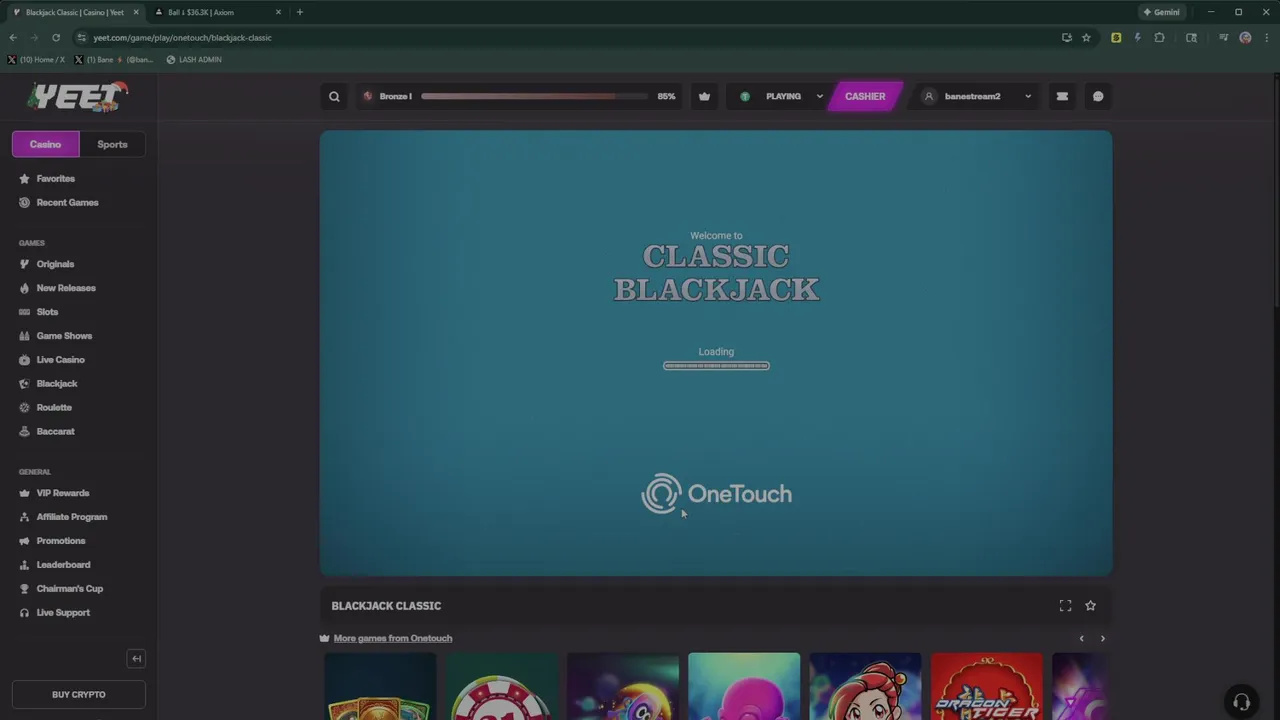Reload the page in browser

click(x=56, y=38)
